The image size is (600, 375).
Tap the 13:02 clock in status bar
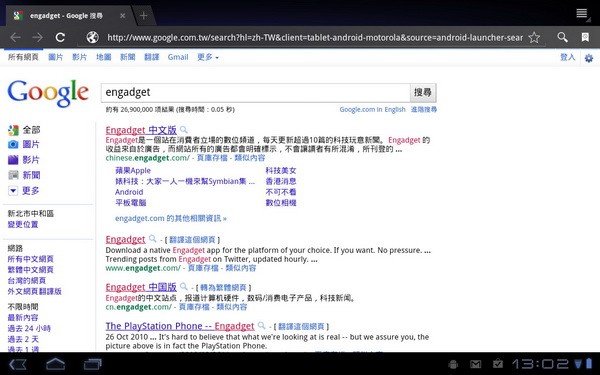click(x=541, y=364)
